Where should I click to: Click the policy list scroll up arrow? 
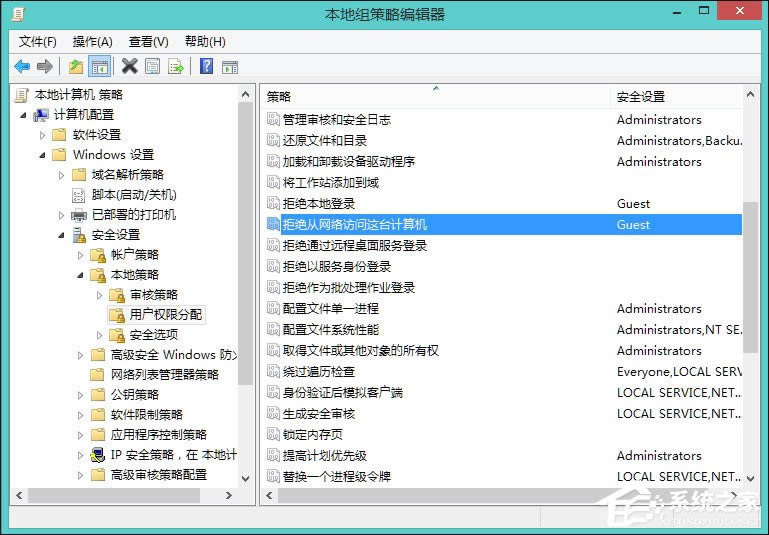click(x=750, y=94)
